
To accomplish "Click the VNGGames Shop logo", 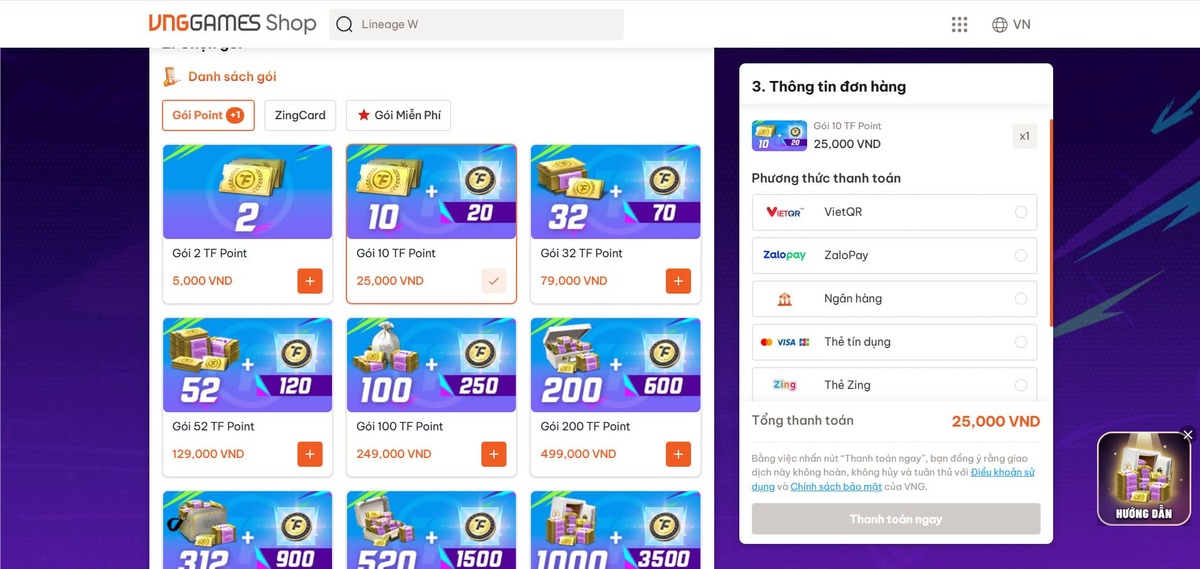I will pos(232,23).
